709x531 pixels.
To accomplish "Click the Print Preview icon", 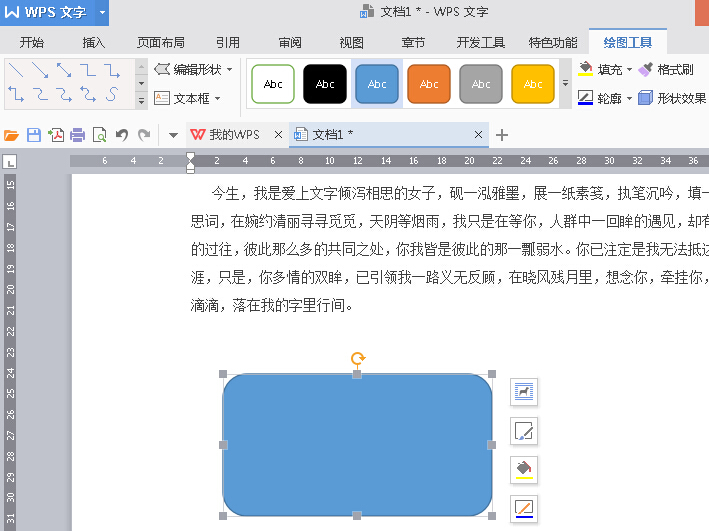I will point(99,135).
